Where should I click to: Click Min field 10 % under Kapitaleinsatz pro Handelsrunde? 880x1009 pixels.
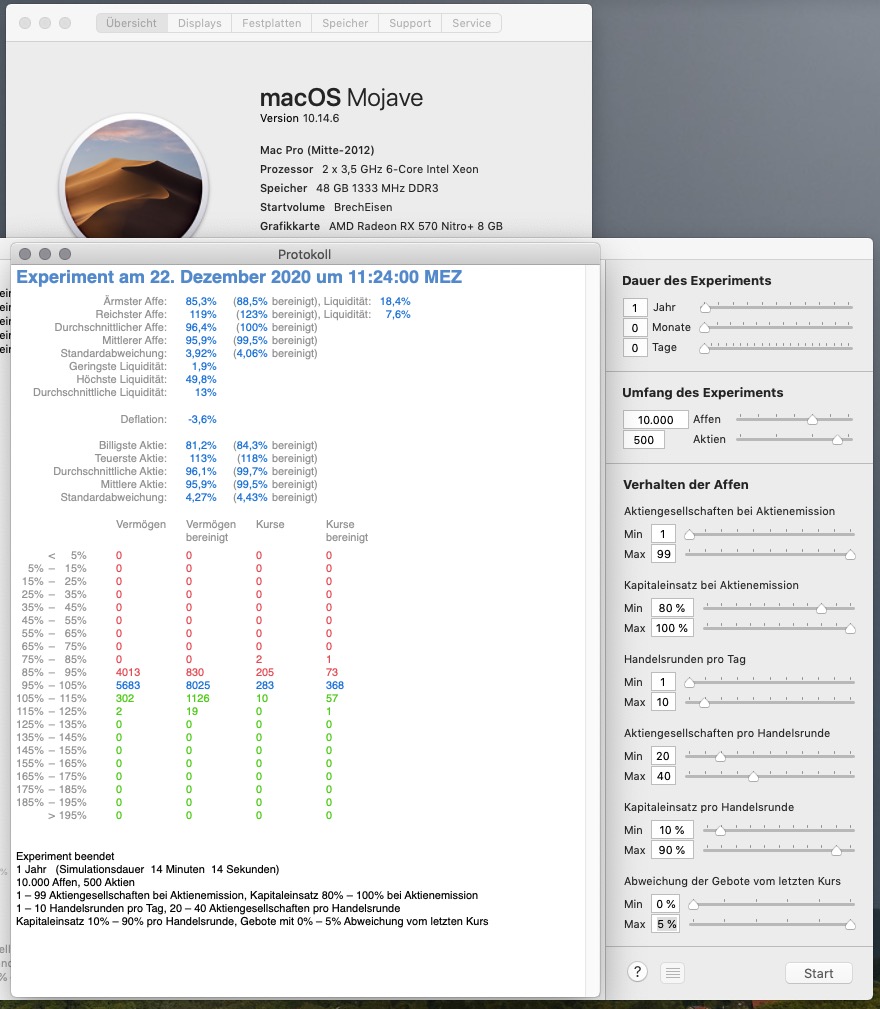coord(672,830)
